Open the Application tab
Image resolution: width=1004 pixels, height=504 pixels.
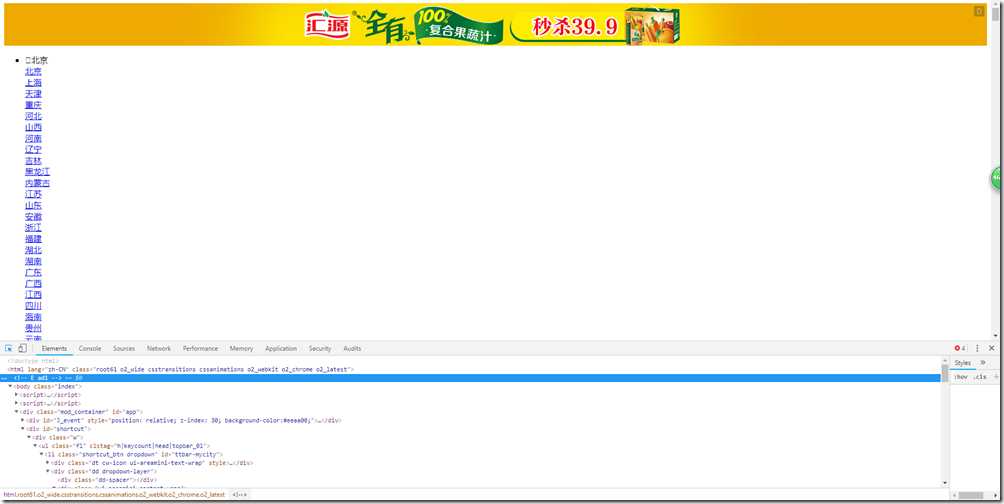pos(281,348)
